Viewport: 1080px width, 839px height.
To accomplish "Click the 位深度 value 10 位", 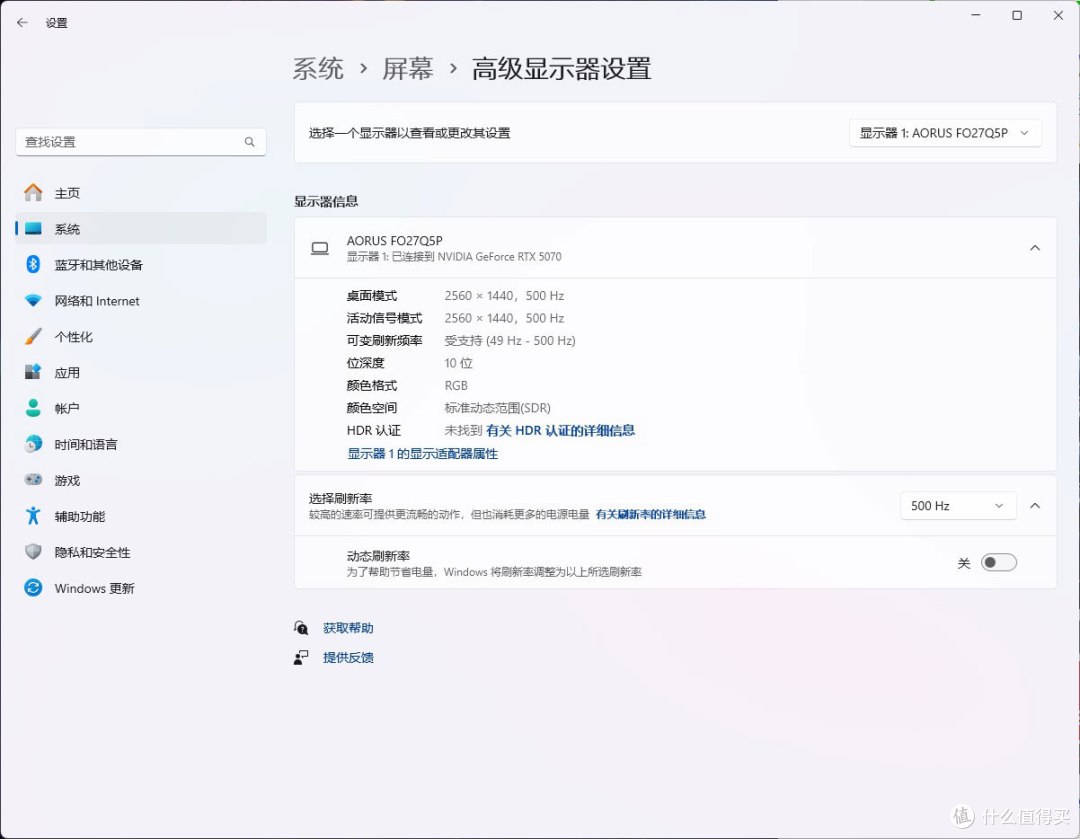I will [459, 363].
